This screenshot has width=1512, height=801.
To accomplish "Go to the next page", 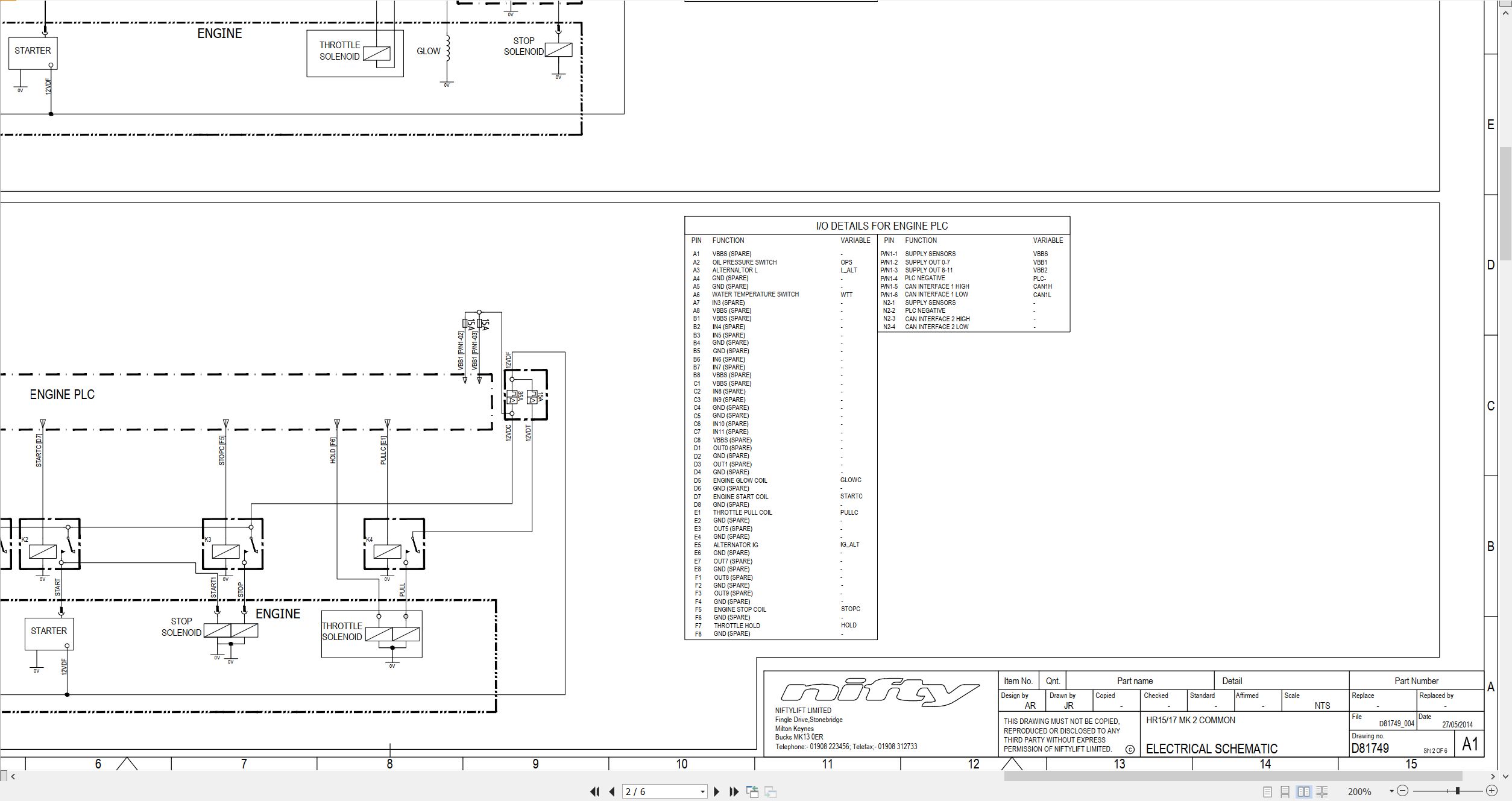I will click(716, 791).
